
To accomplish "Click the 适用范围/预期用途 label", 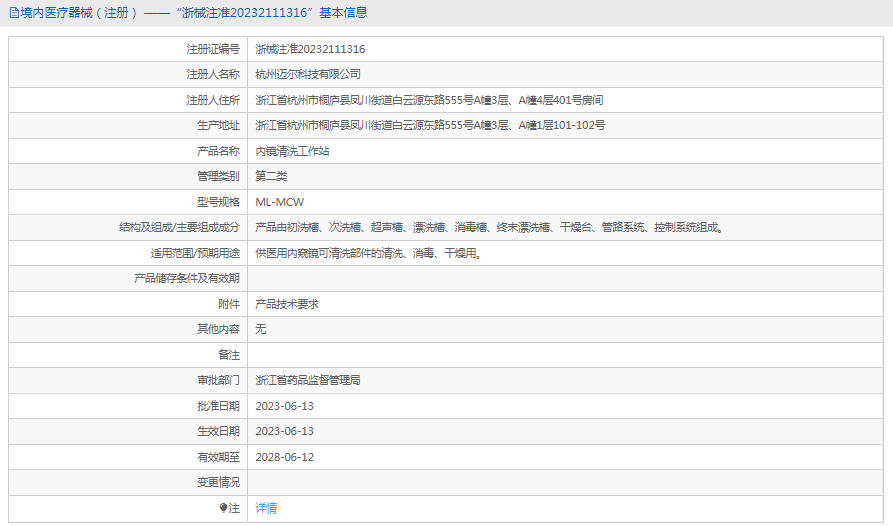I will tap(195, 253).
